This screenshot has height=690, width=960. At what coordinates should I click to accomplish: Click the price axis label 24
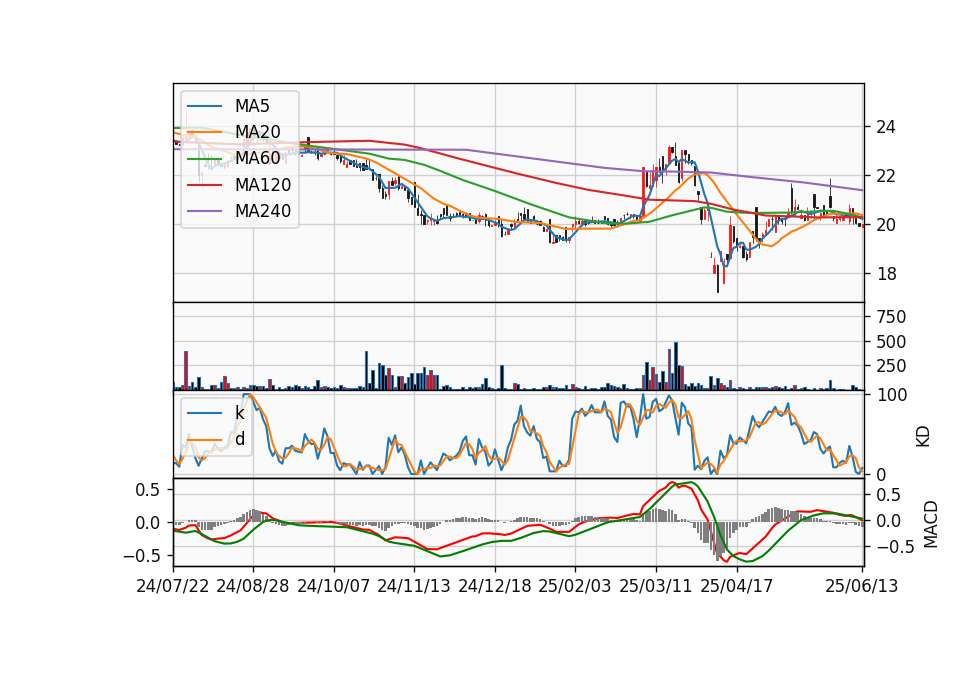point(886,127)
